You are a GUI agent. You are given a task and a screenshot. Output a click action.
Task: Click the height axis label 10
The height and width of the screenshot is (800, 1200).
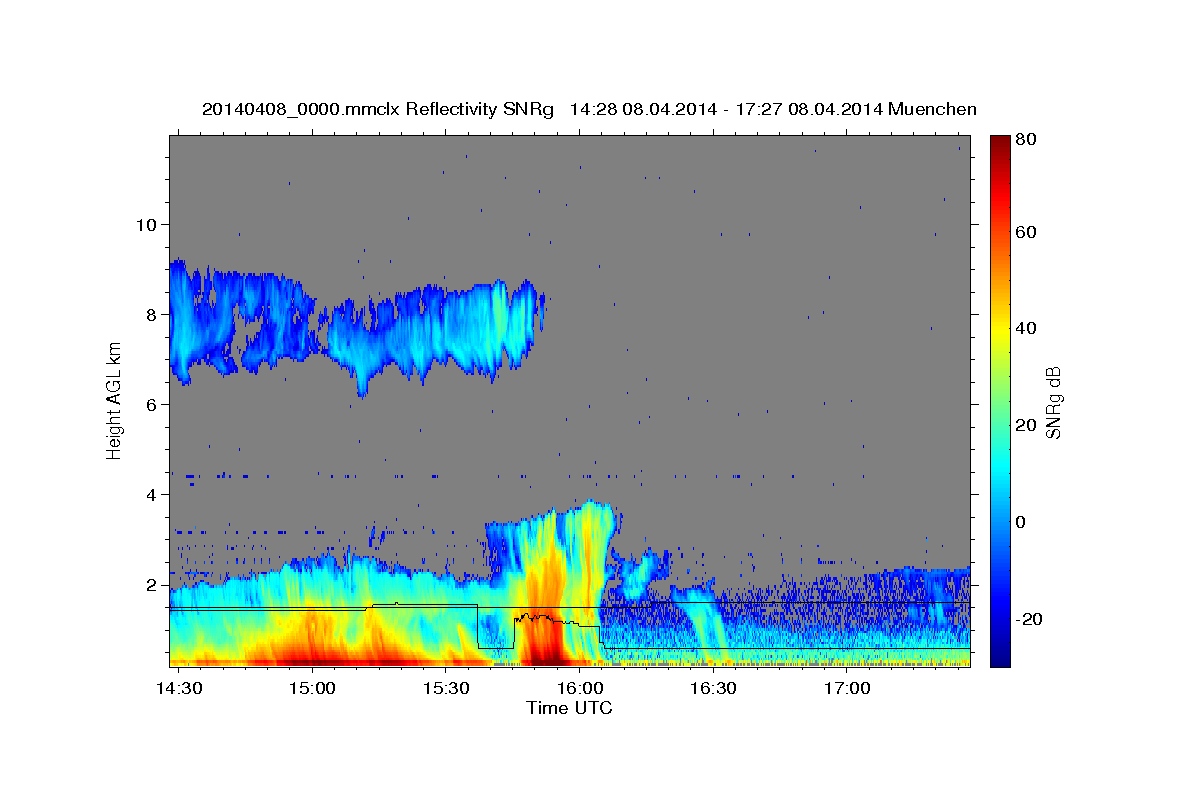pos(148,224)
